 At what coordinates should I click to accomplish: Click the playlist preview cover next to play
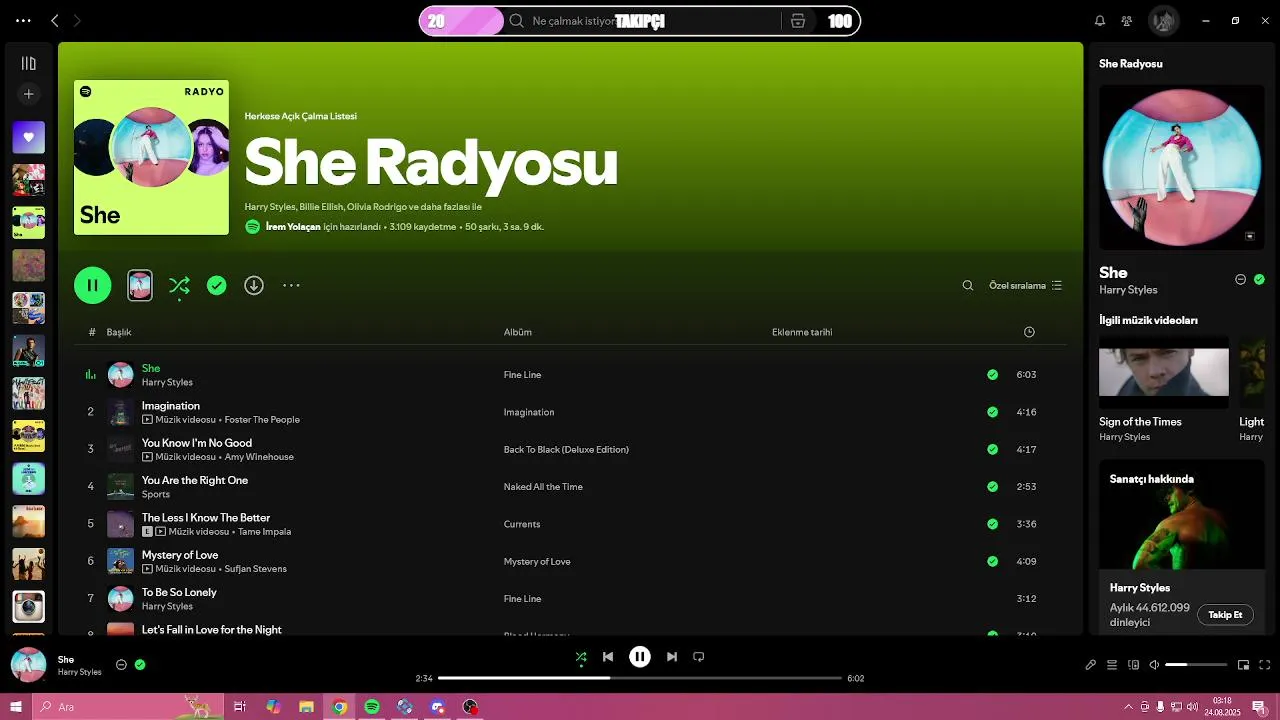coord(140,285)
